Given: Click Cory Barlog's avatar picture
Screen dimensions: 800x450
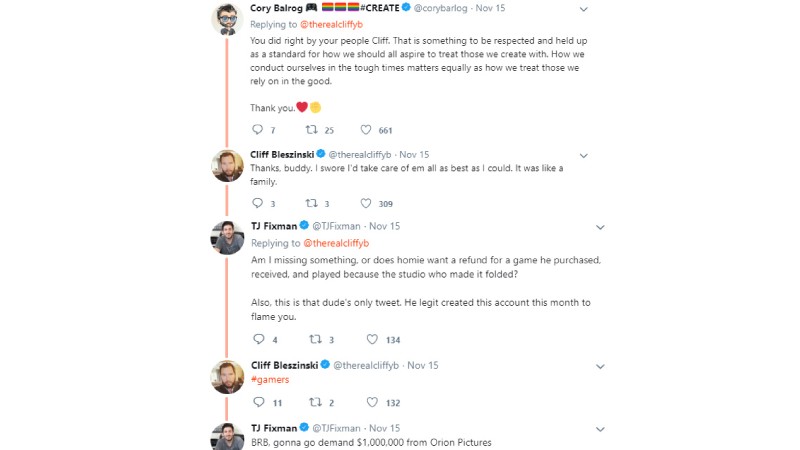Looking at the screenshot, I should pyautogui.click(x=228, y=19).
